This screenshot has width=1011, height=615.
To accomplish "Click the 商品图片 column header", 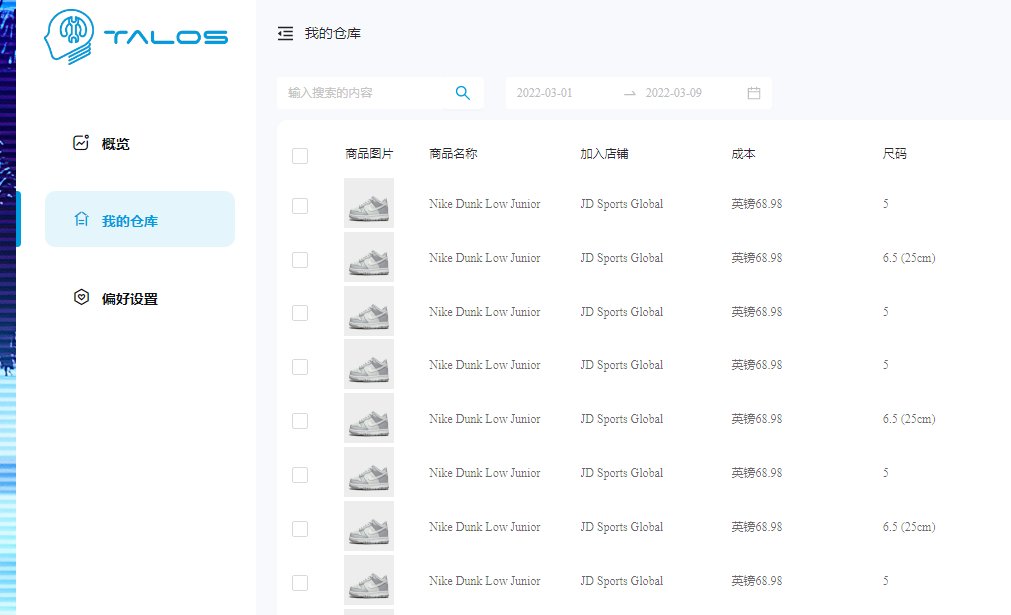I will pyautogui.click(x=369, y=153).
